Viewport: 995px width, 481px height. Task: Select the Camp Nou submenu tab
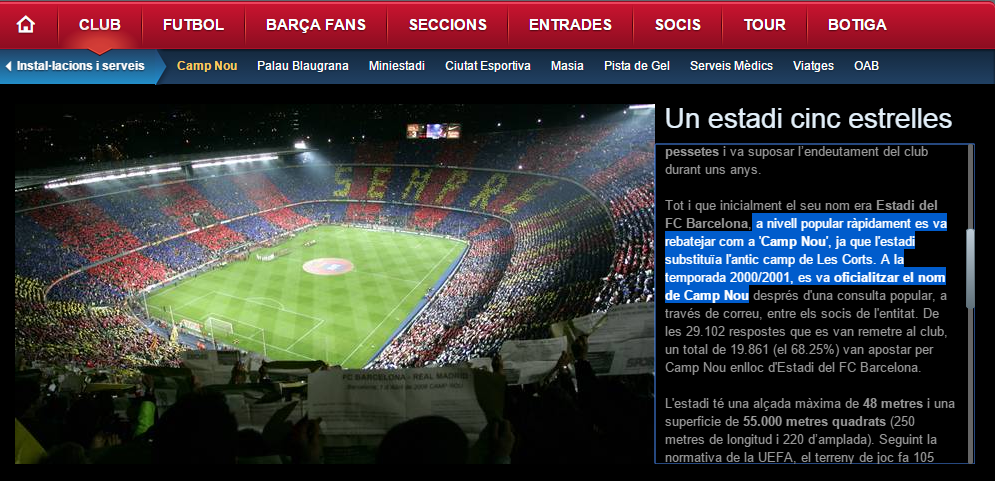[x=207, y=66]
